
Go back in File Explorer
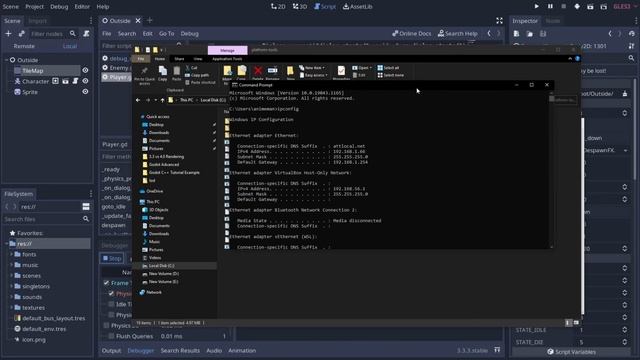click(138, 100)
